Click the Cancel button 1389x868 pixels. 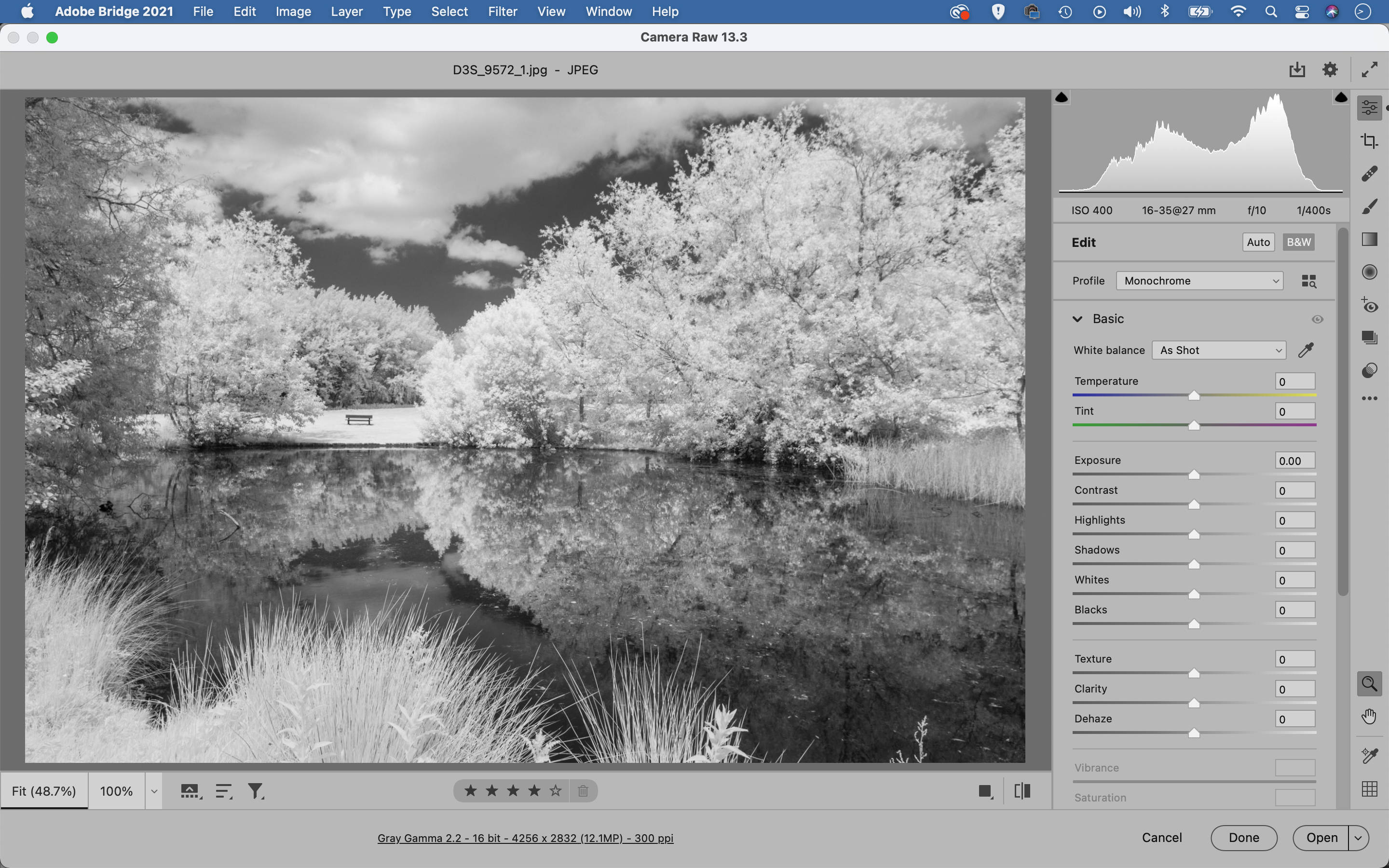click(x=1162, y=838)
